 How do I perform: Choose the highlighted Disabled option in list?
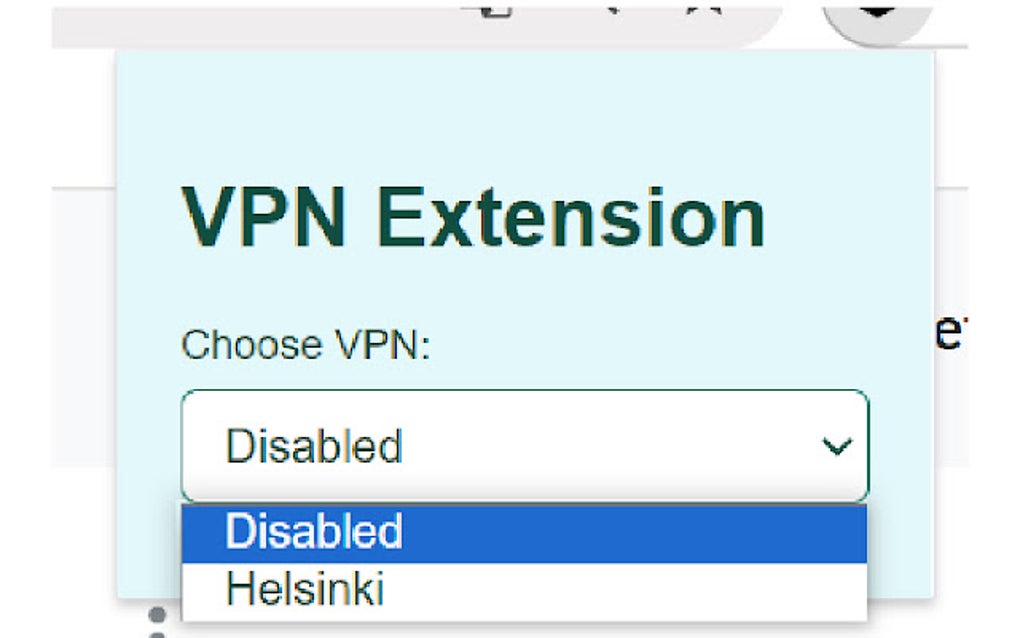tap(314, 531)
